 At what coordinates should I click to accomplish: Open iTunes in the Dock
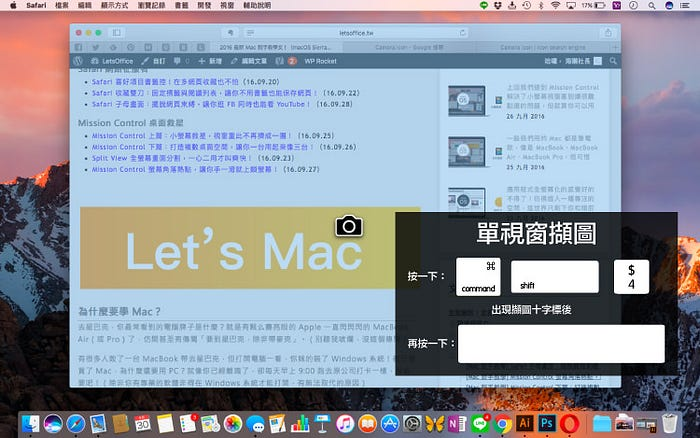point(345,423)
